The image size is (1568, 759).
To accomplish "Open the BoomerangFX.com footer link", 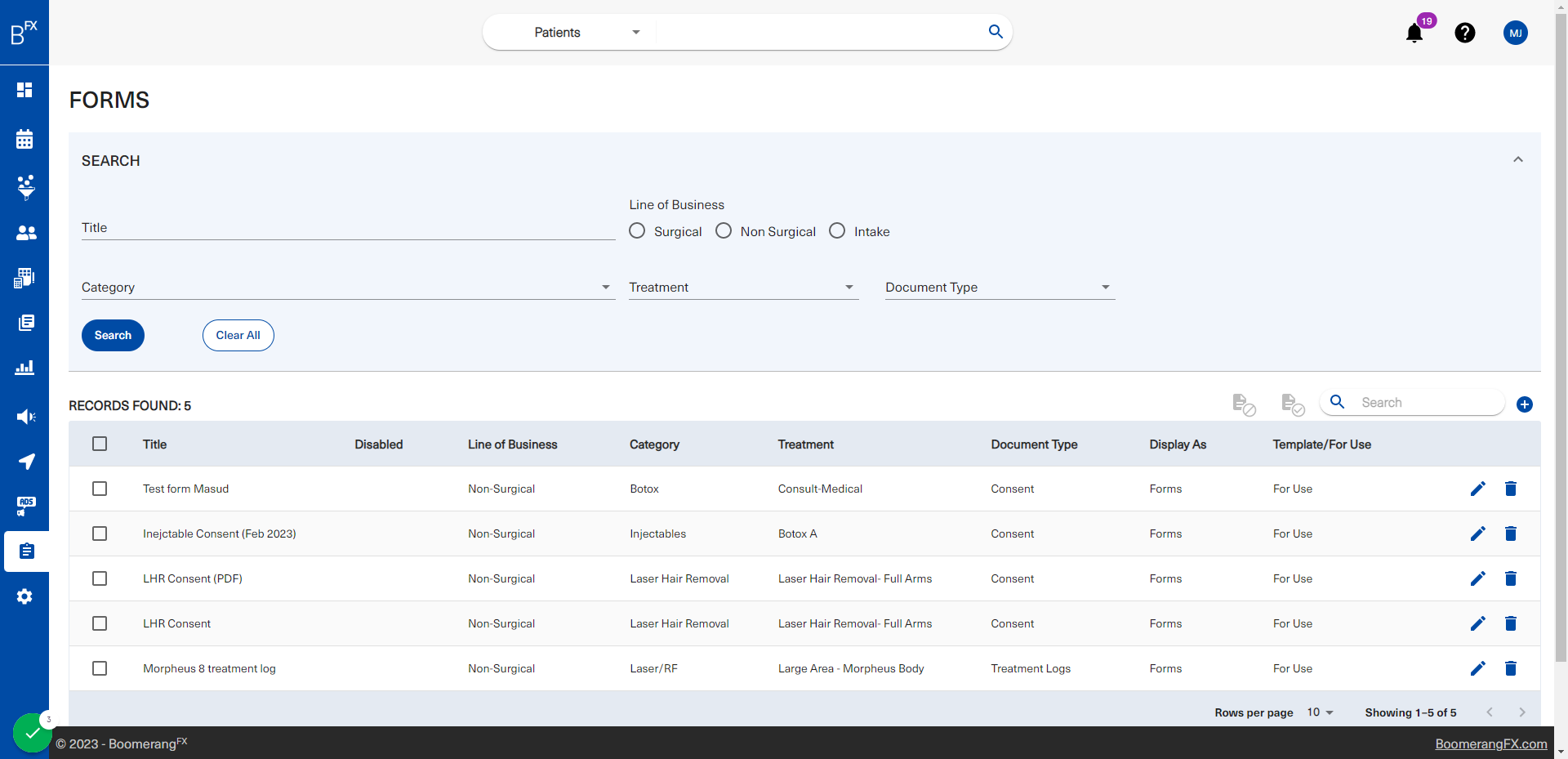I will pyautogui.click(x=1491, y=743).
